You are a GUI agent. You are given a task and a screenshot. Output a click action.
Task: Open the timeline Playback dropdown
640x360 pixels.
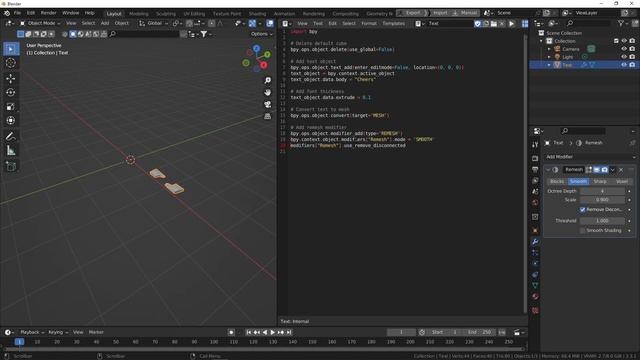click(x=32, y=332)
